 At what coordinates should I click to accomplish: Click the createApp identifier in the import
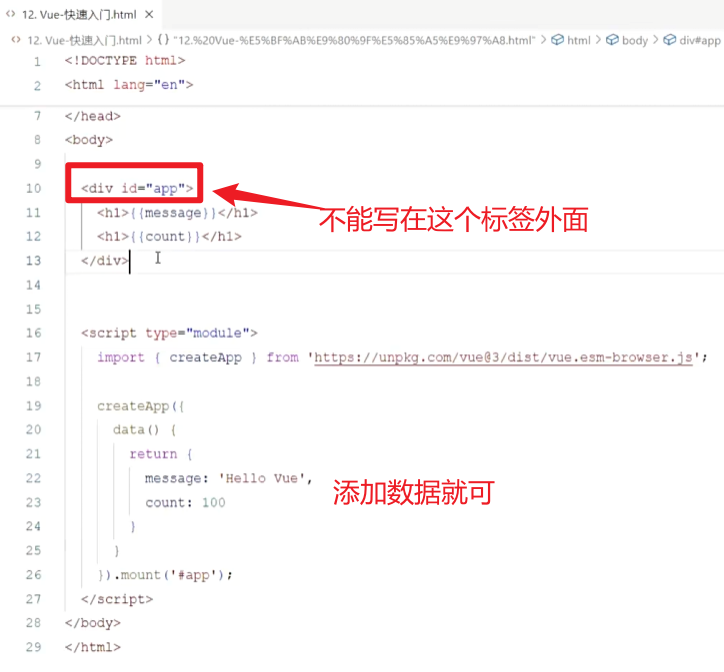[205, 357]
